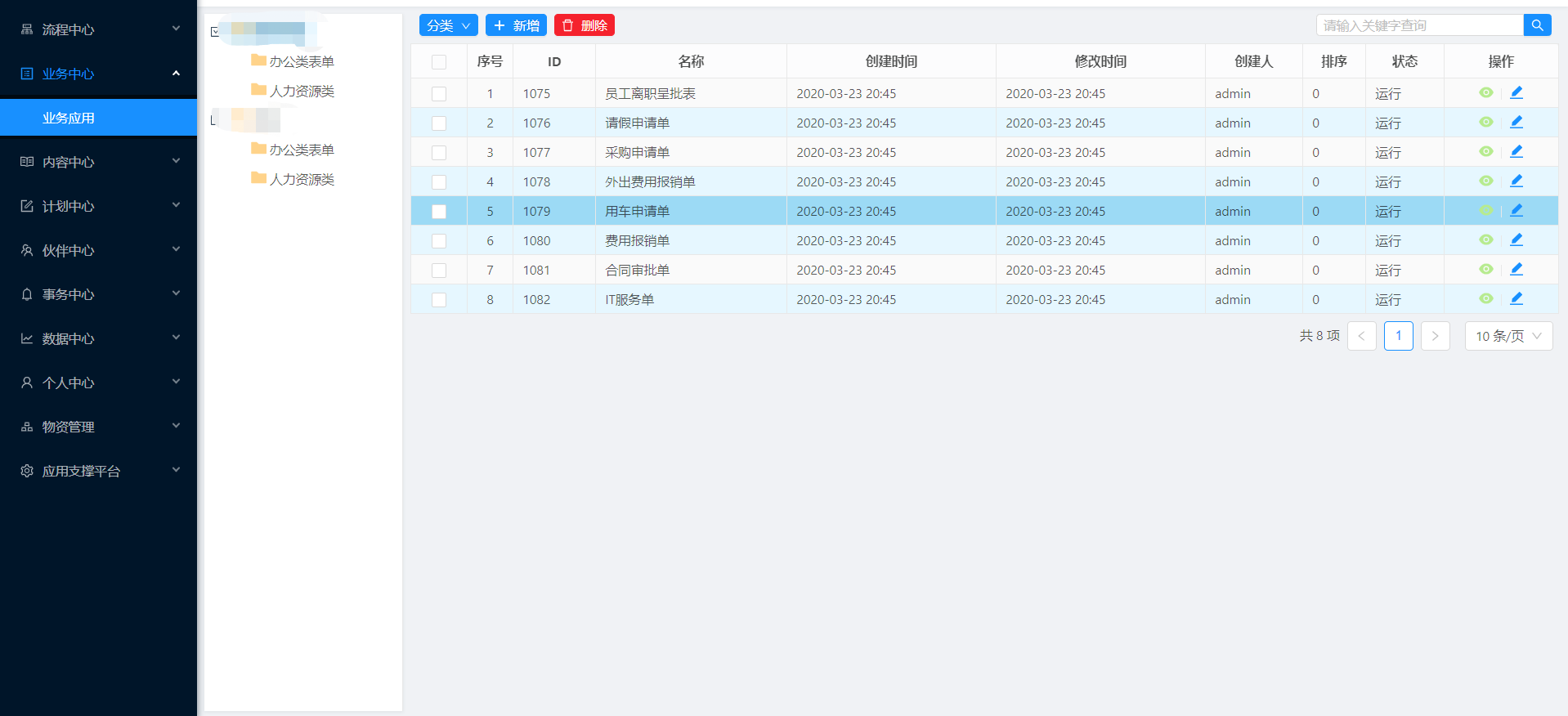Screen dimensions: 1568x716
Task: Expand the 个人中心 chevron
Action: coord(176,382)
